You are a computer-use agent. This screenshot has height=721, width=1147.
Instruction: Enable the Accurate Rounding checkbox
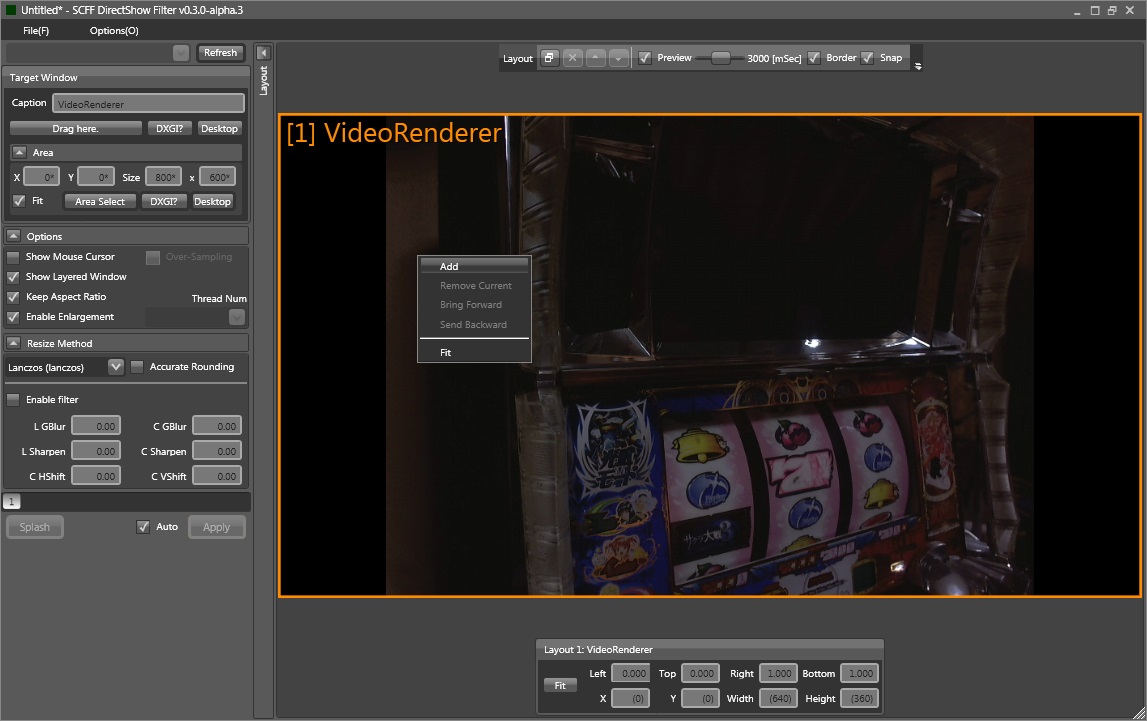[137, 367]
